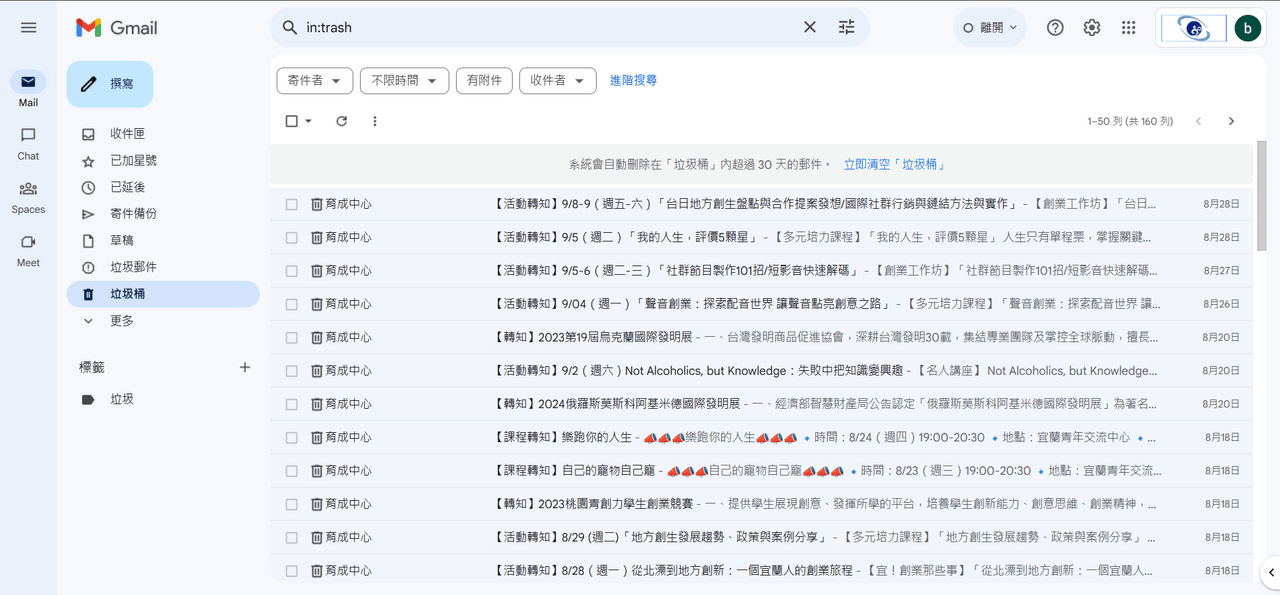Click the newer messages previous arrow
Image resolution: width=1280 pixels, height=595 pixels.
click(1199, 121)
